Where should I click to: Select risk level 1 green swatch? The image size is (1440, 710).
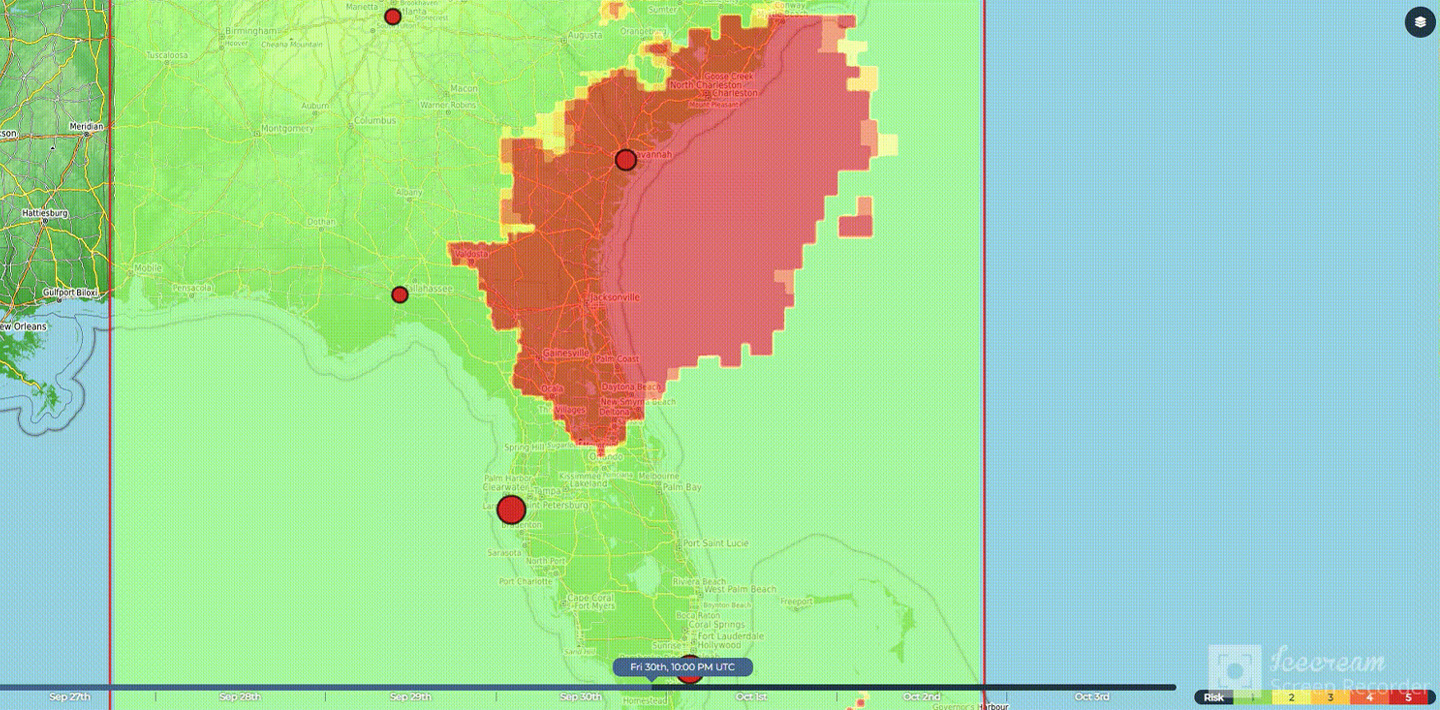pos(1252,697)
